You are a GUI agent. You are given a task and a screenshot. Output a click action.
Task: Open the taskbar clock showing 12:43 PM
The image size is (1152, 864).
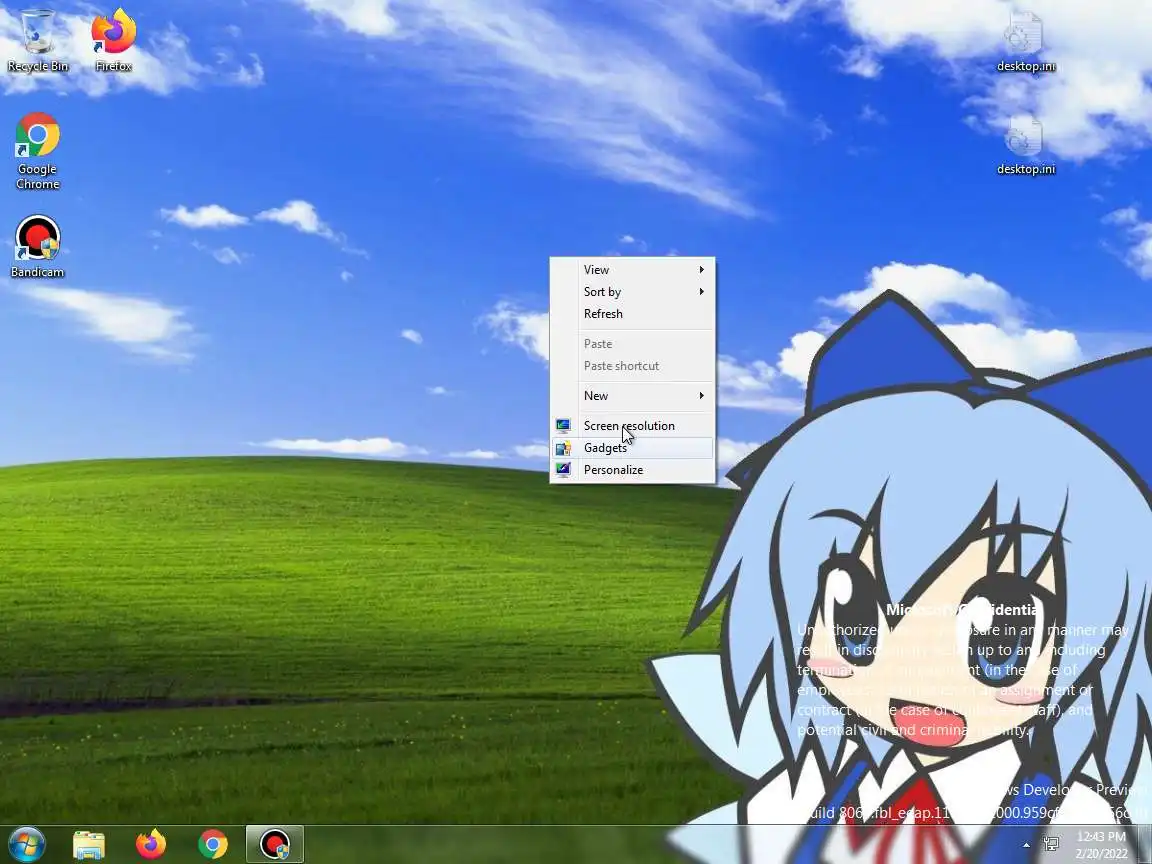(x=1101, y=845)
